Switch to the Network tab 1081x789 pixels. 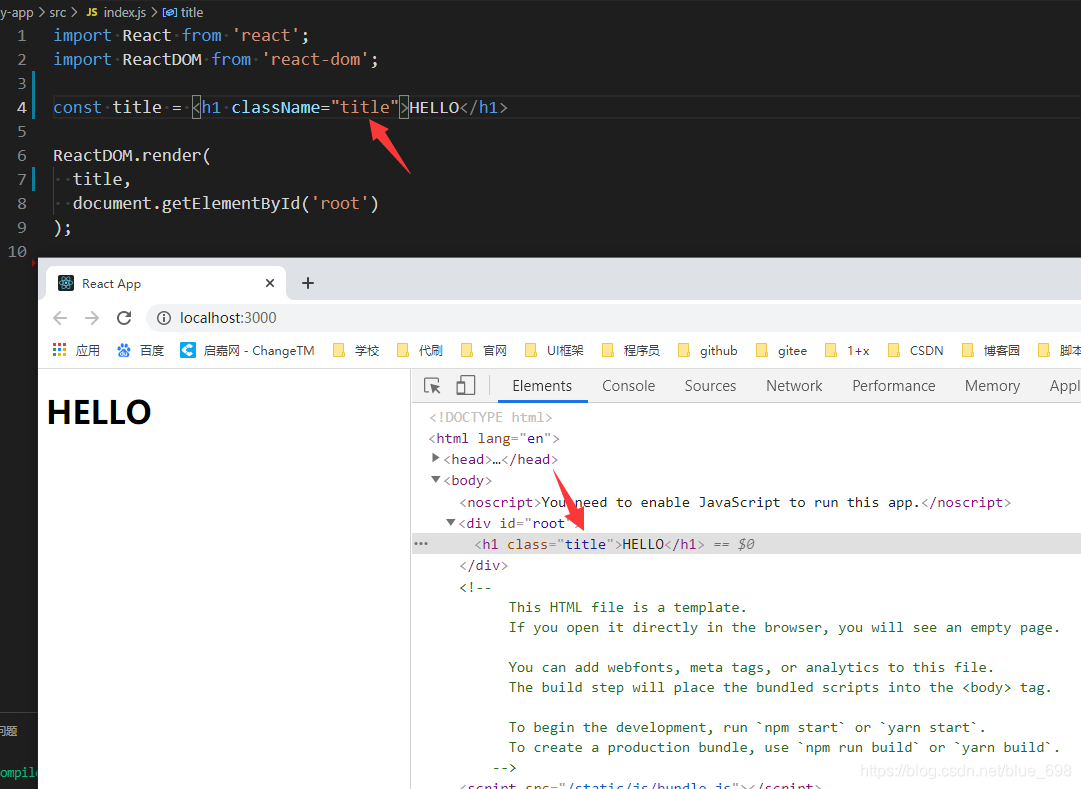click(794, 386)
